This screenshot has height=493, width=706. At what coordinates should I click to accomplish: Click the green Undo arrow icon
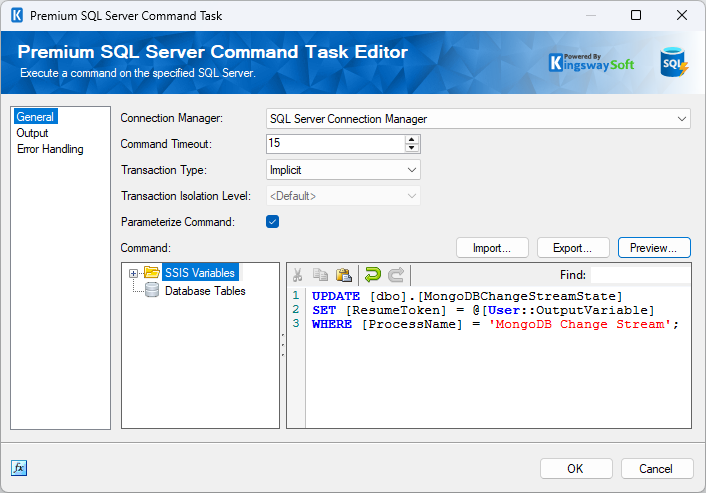(373, 275)
